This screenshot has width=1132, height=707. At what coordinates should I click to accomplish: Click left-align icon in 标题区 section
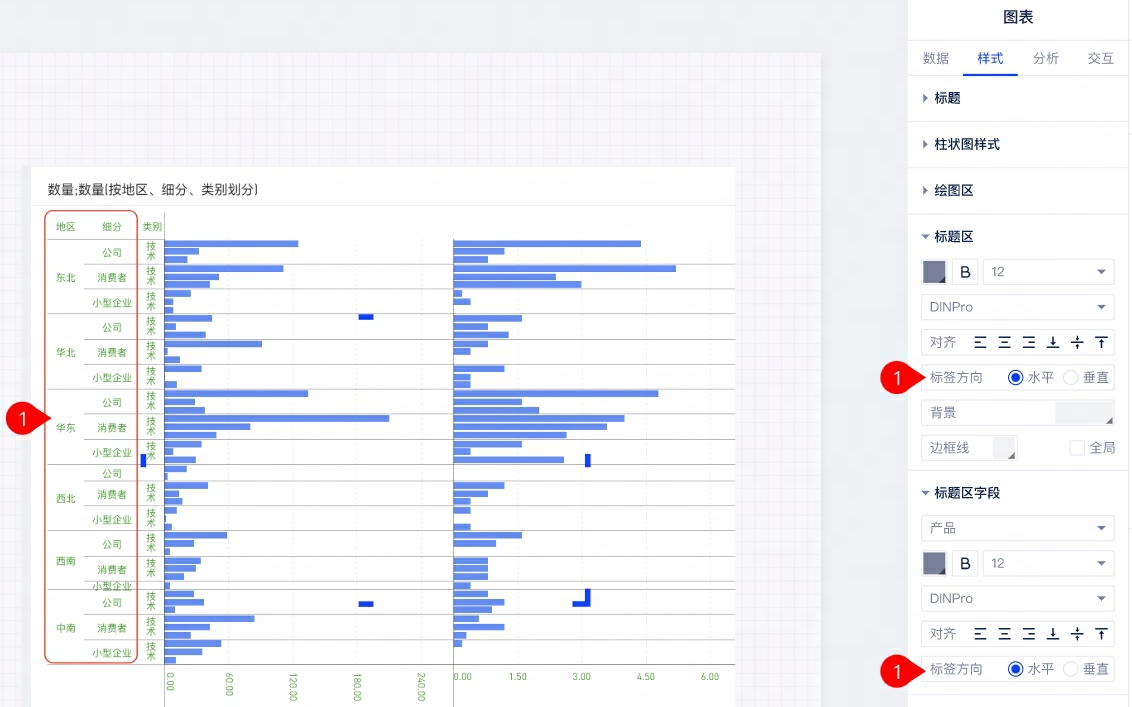point(980,342)
